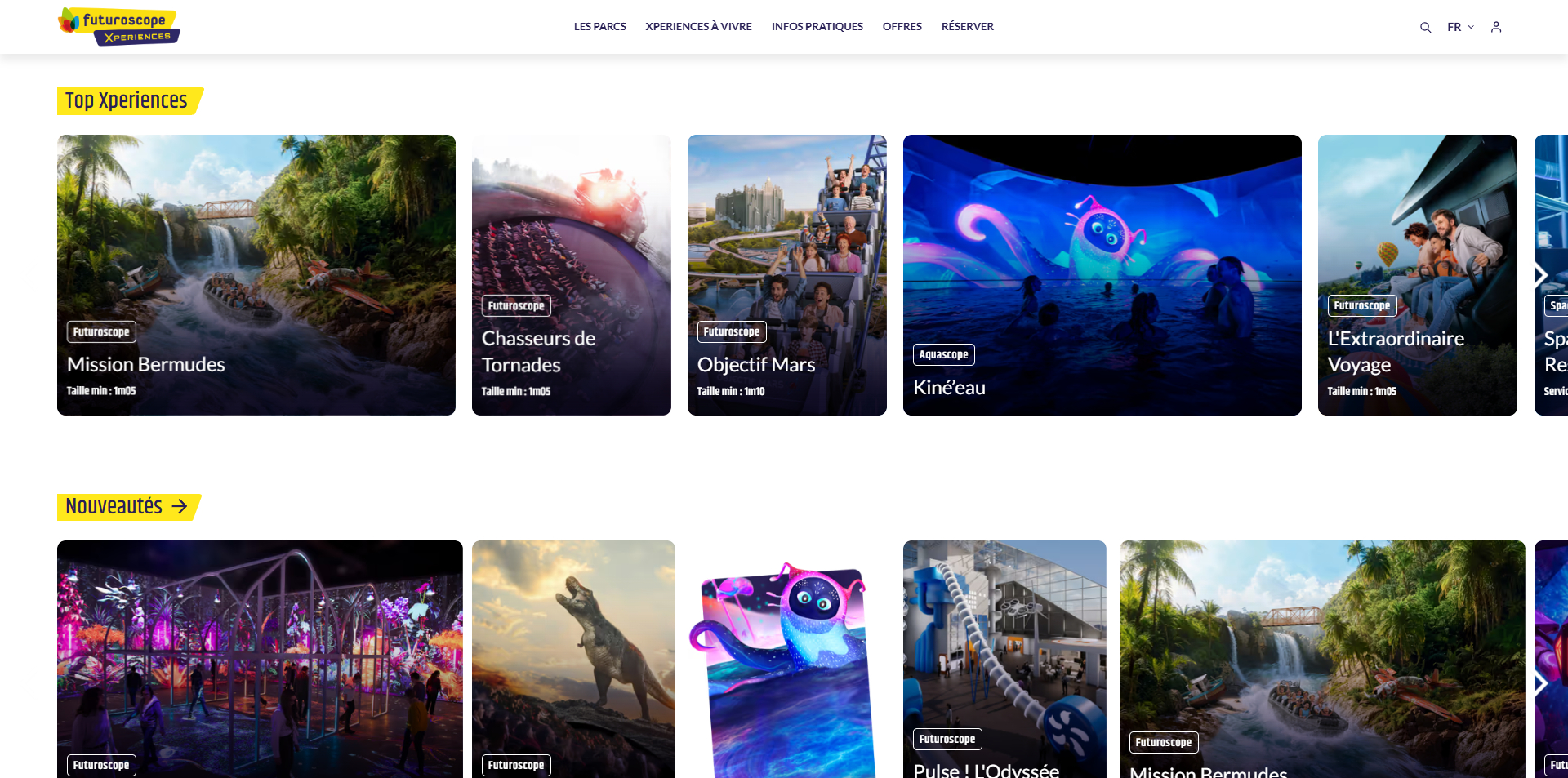This screenshot has width=1568, height=778.
Task: Advance Nouveautés carousel with right arrow
Action: coord(1540,683)
